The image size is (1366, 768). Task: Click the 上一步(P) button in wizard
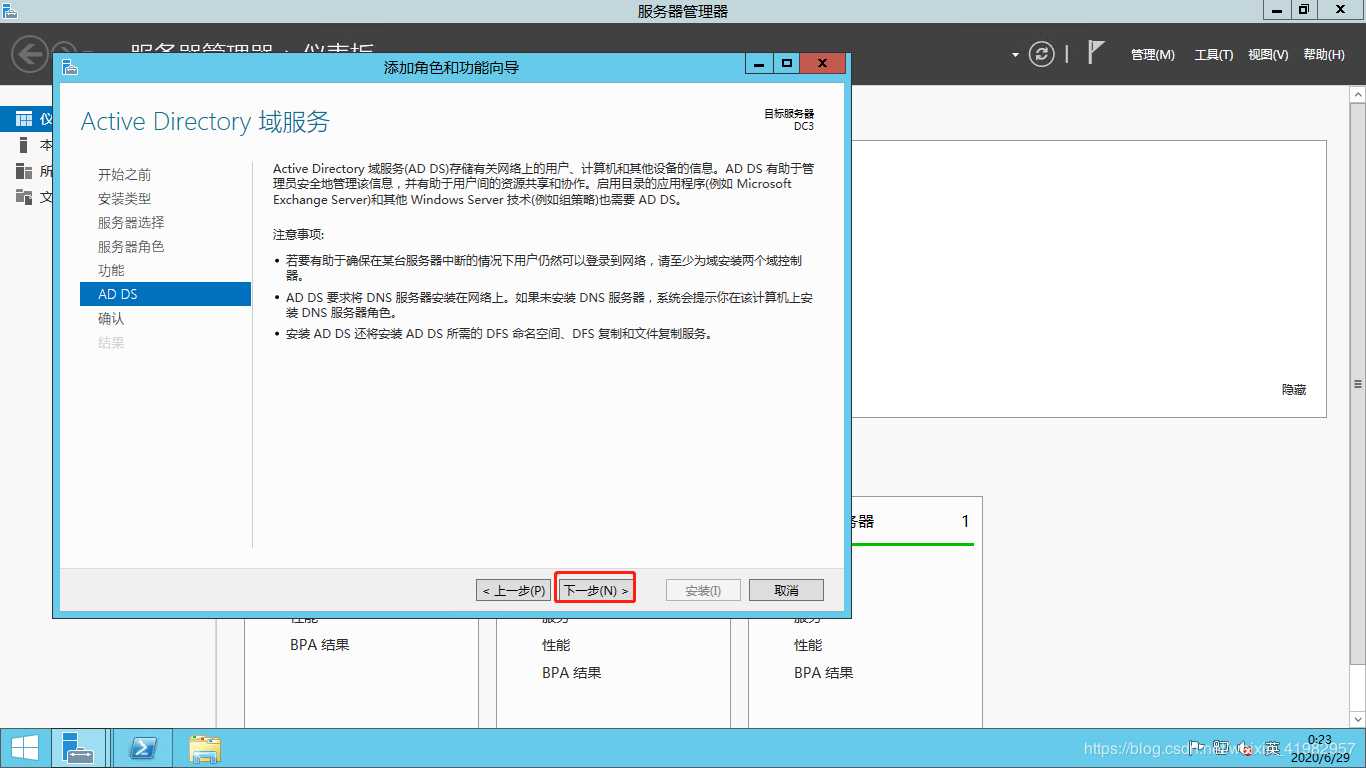point(514,590)
